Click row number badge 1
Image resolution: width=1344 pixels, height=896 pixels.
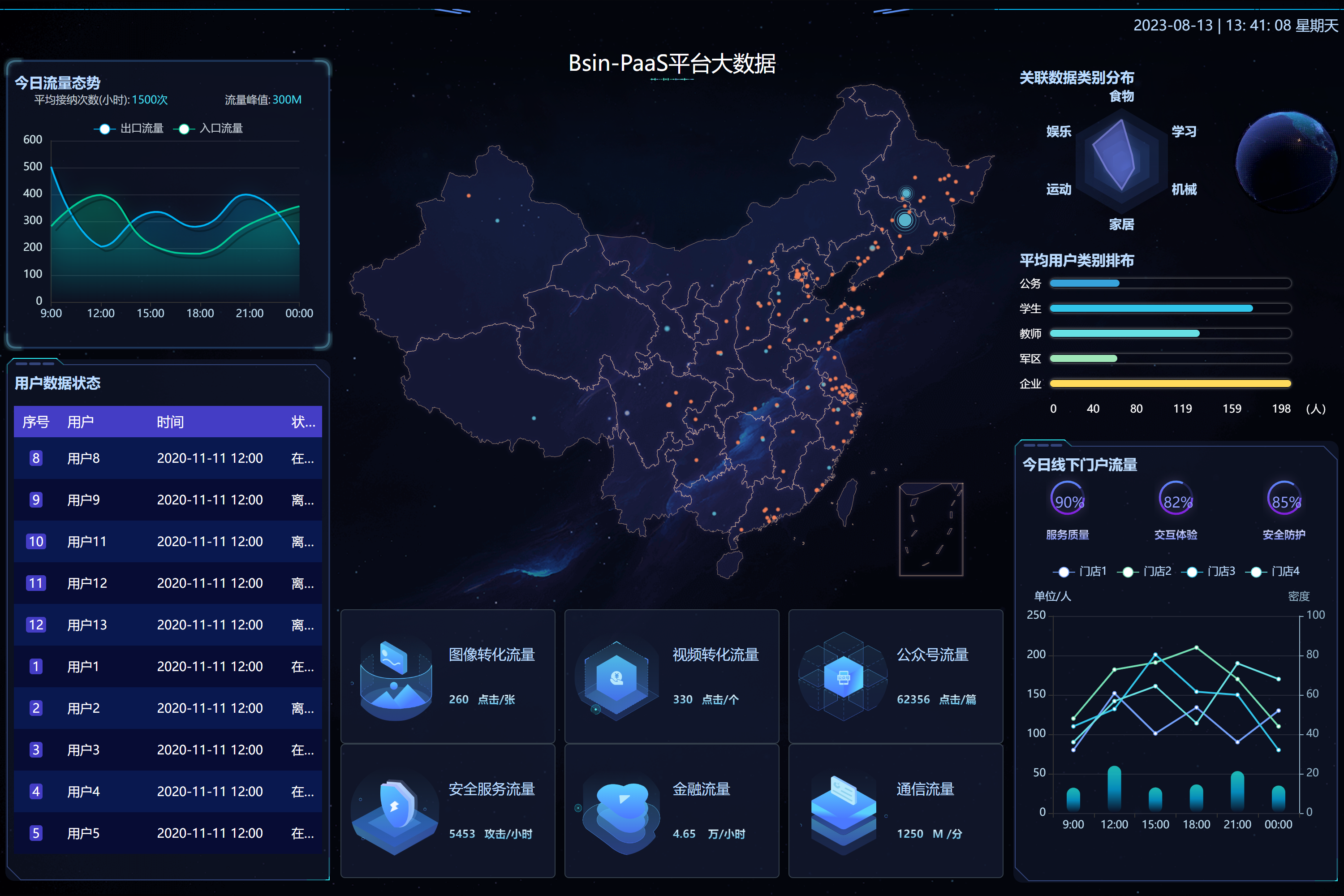point(36,666)
